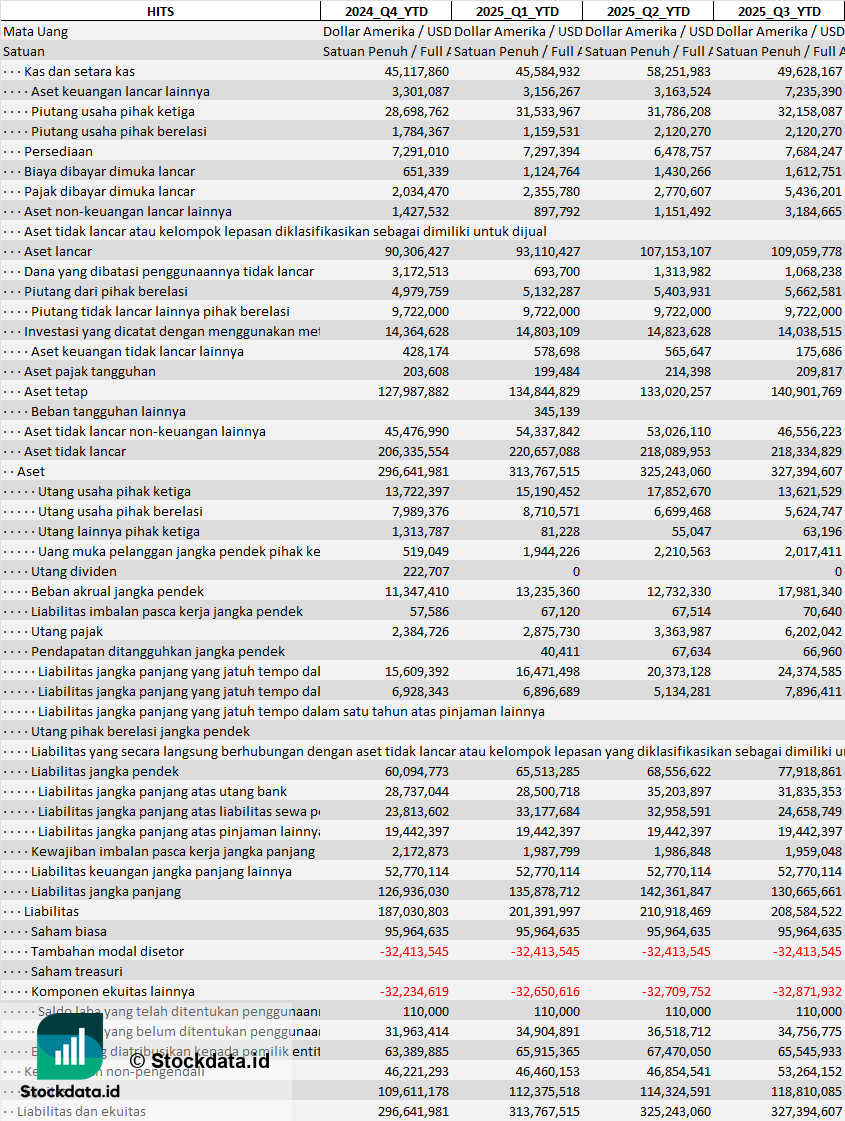Select the 2025_Q1_YTD column header
Screen dimensions: 845x1121
click(x=517, y=11)
